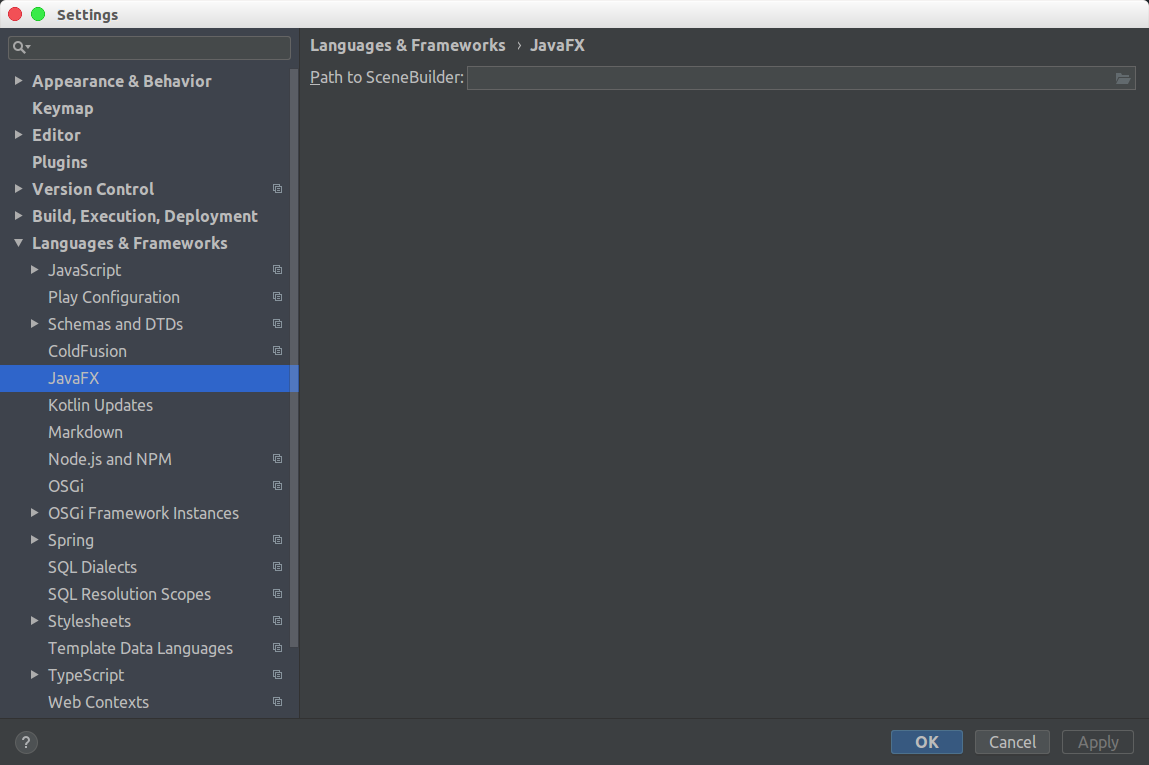Click Languages & Frameworks breadcrumb heading

pyautogui.click(x=407, y=45)
